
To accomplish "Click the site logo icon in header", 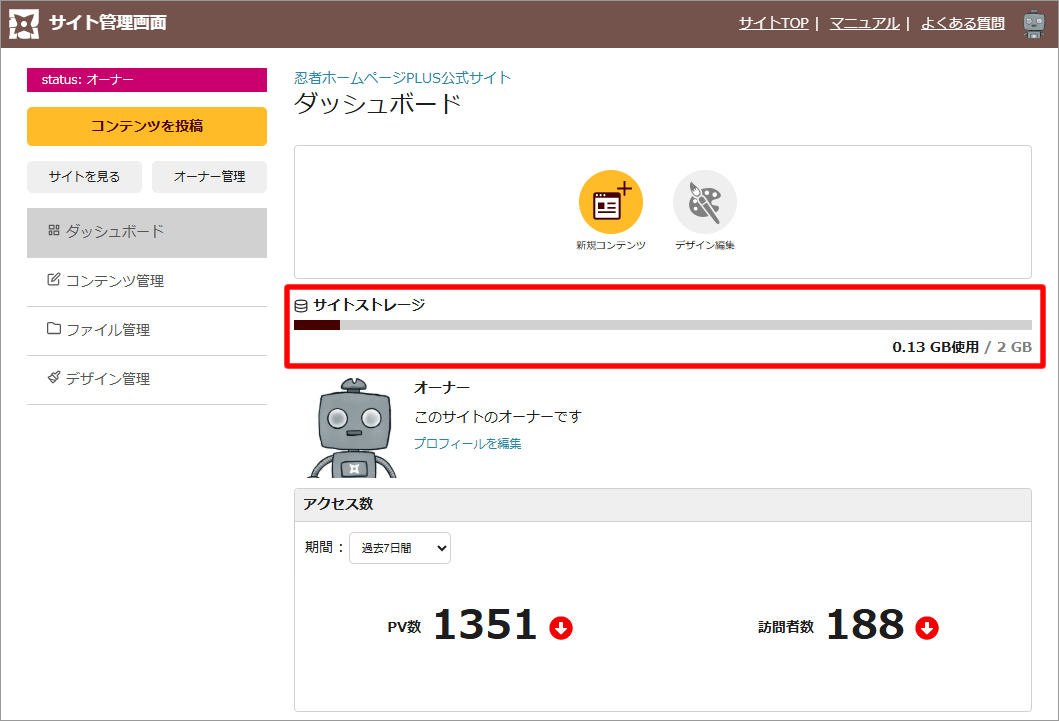I will 24,24.
